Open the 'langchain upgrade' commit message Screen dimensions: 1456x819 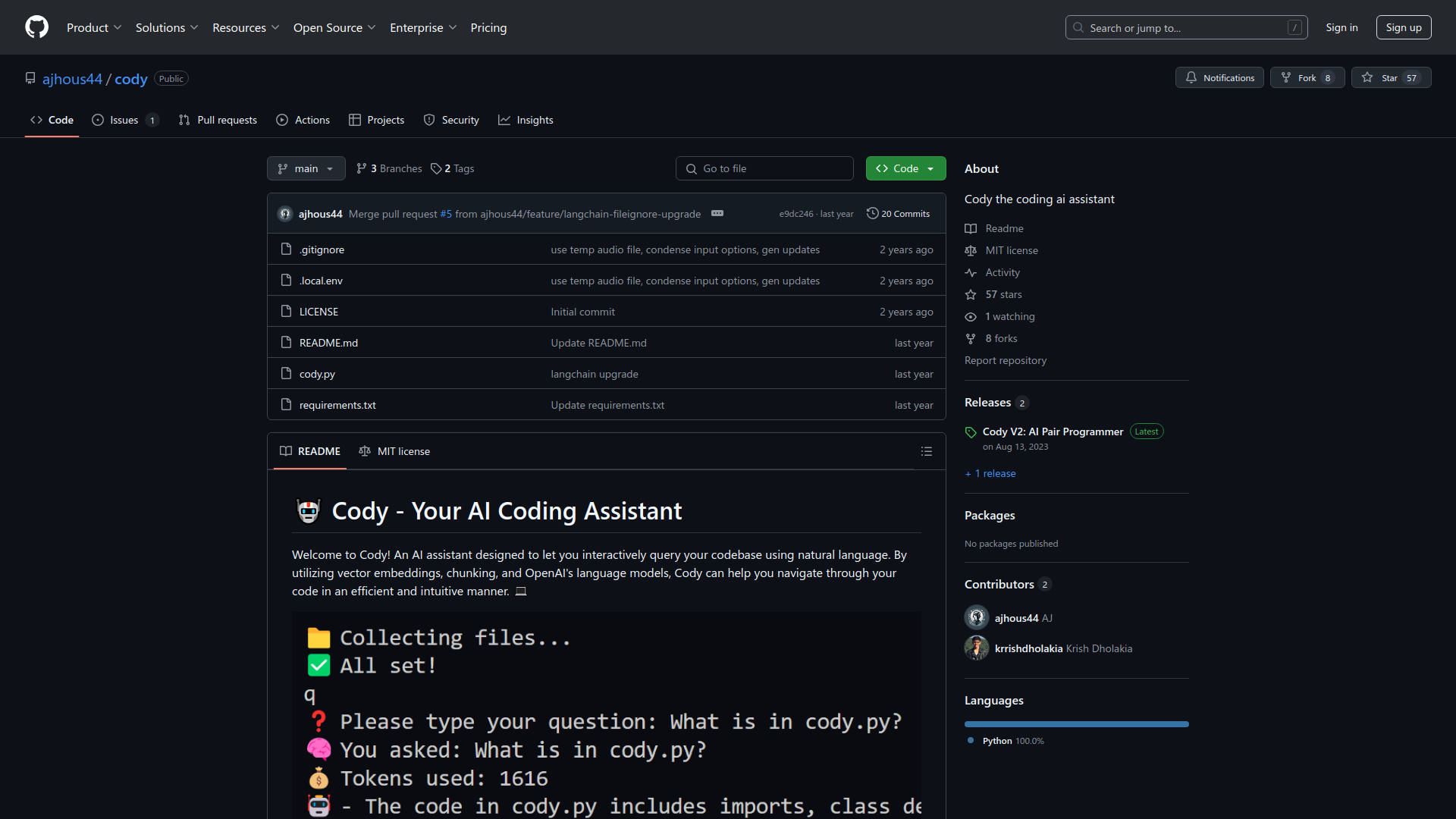[x=595, y=374]
